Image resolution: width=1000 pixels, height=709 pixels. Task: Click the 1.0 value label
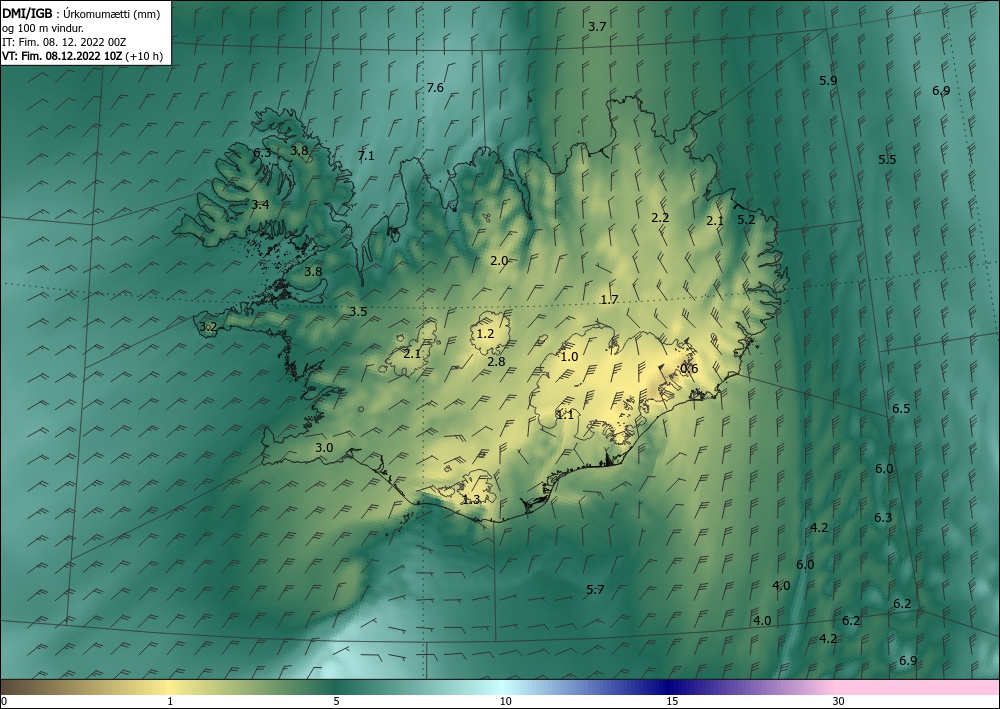coord(569,357)
